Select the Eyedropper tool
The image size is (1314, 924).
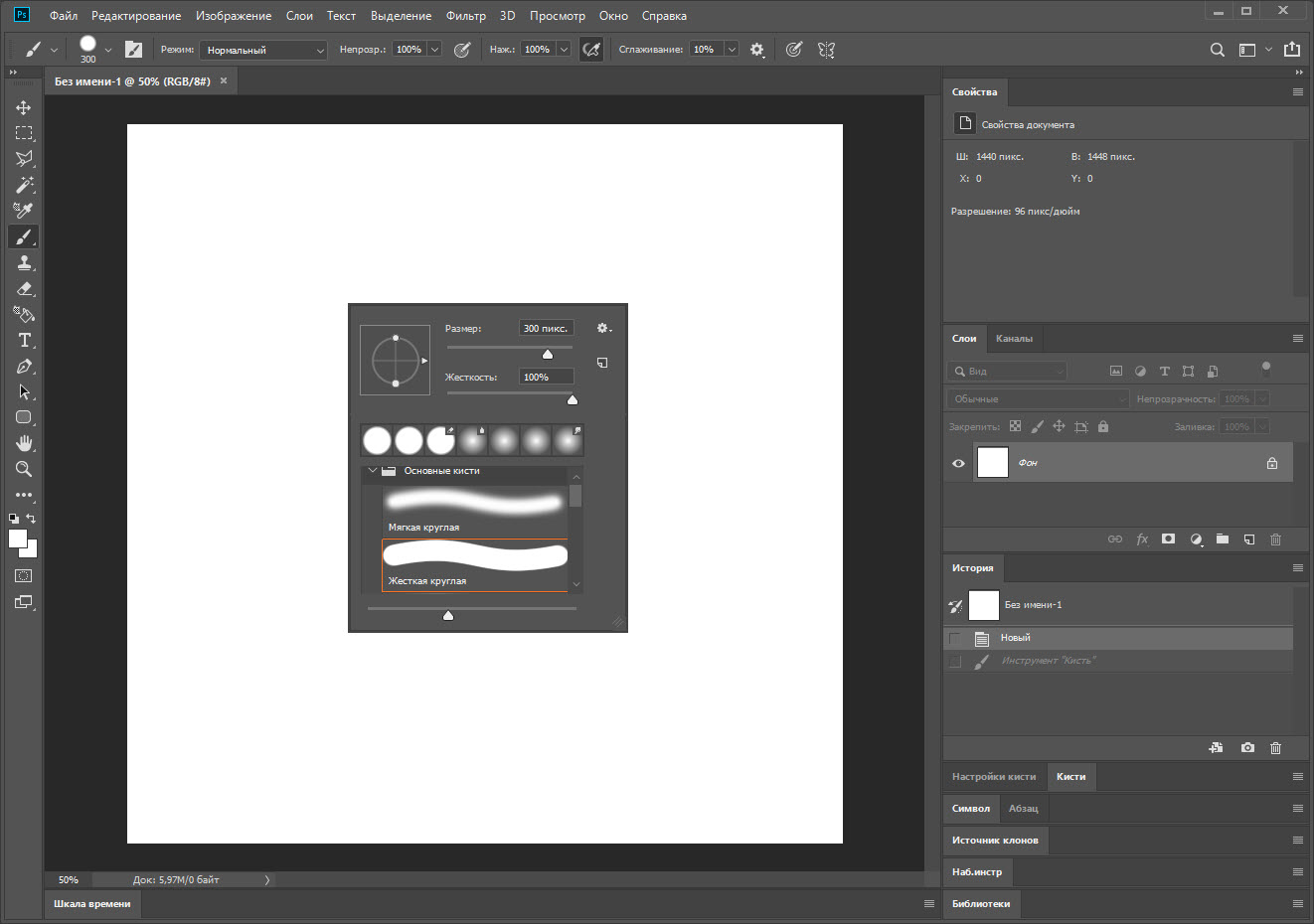click(x=24, y=211)
